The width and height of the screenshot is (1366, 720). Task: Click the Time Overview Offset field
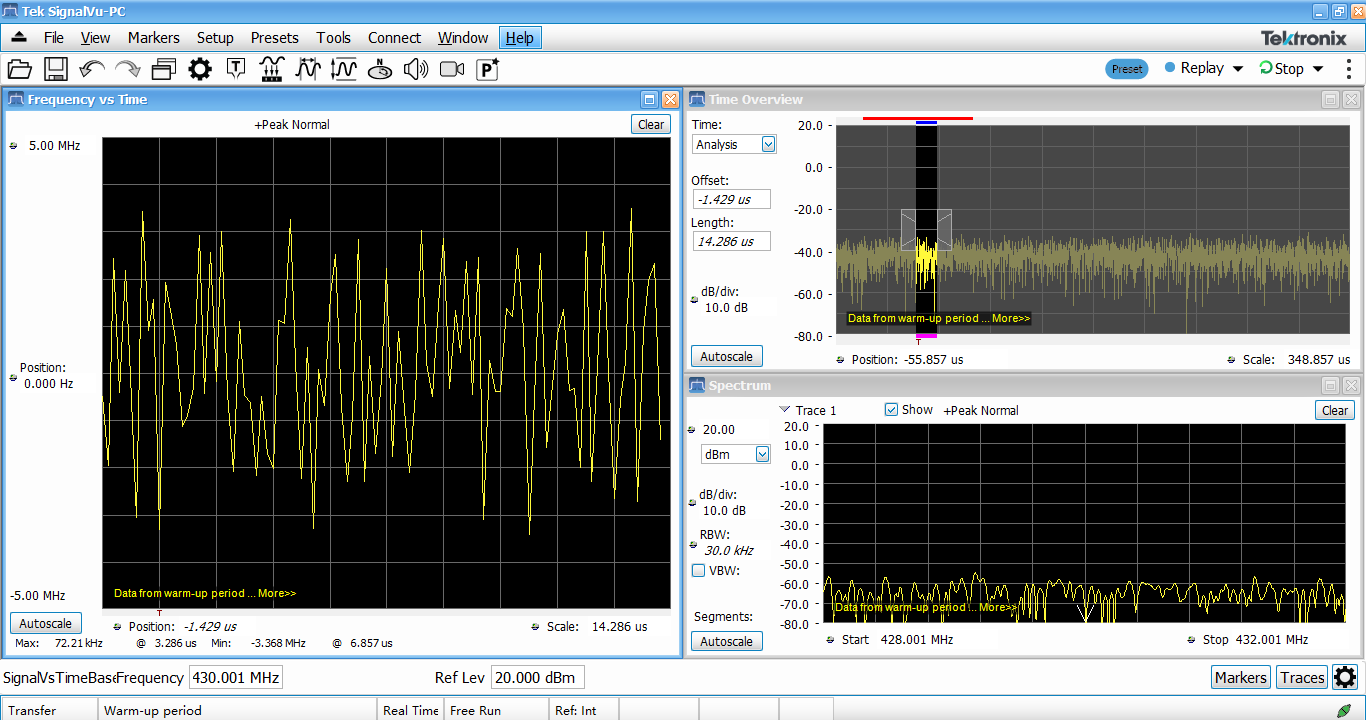click(x=732, y=199)
